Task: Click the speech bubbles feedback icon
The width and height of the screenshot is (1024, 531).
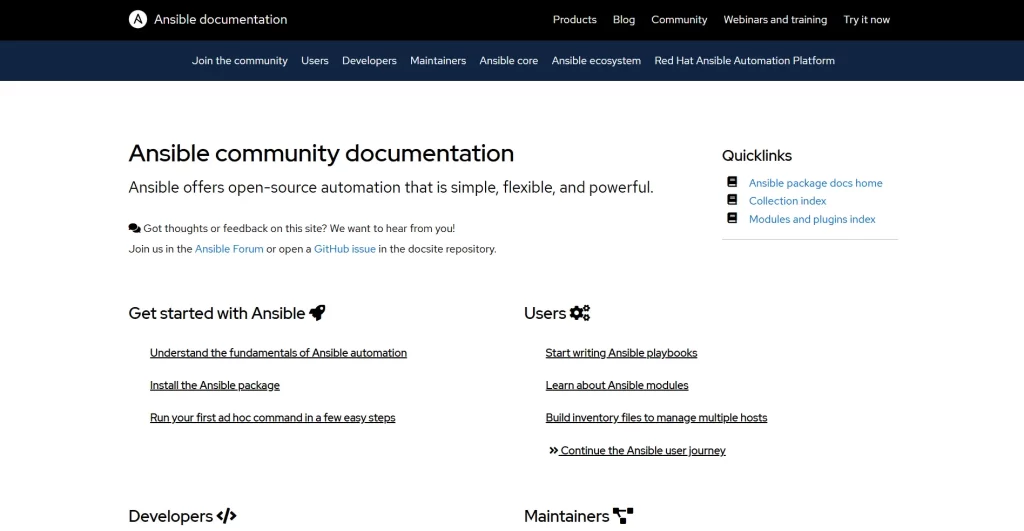Action: coord(135,228)
